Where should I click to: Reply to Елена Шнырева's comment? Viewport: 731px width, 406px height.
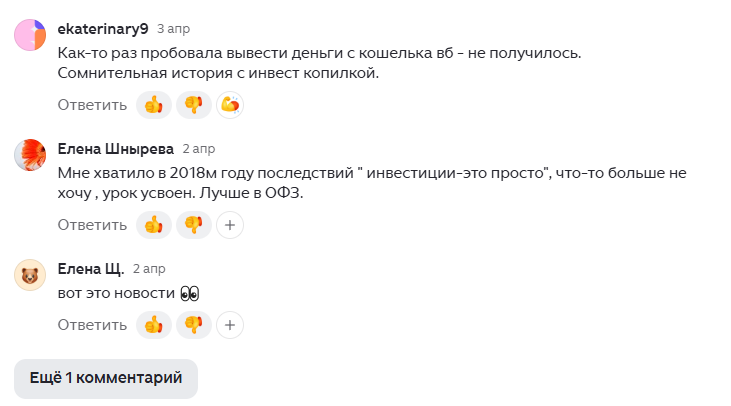pyautogui.click(x=92, y=225)
